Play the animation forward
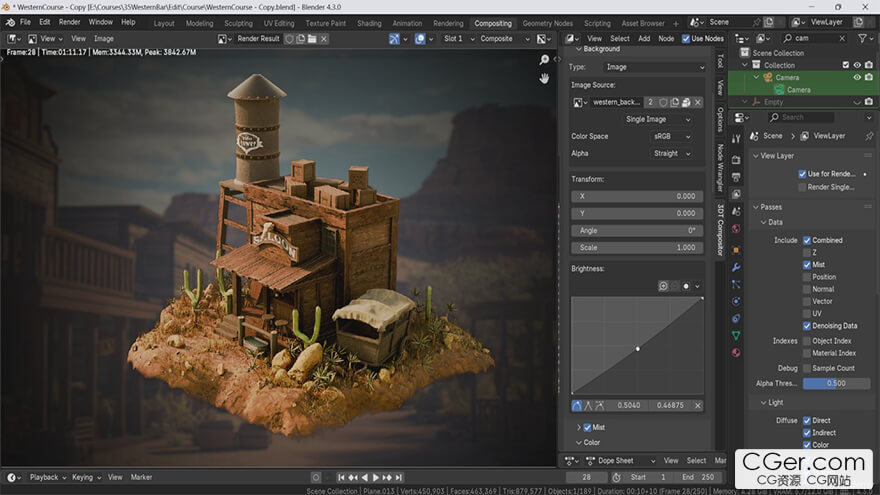The height and width of the screenshot is (495, 880). [375, 478]
